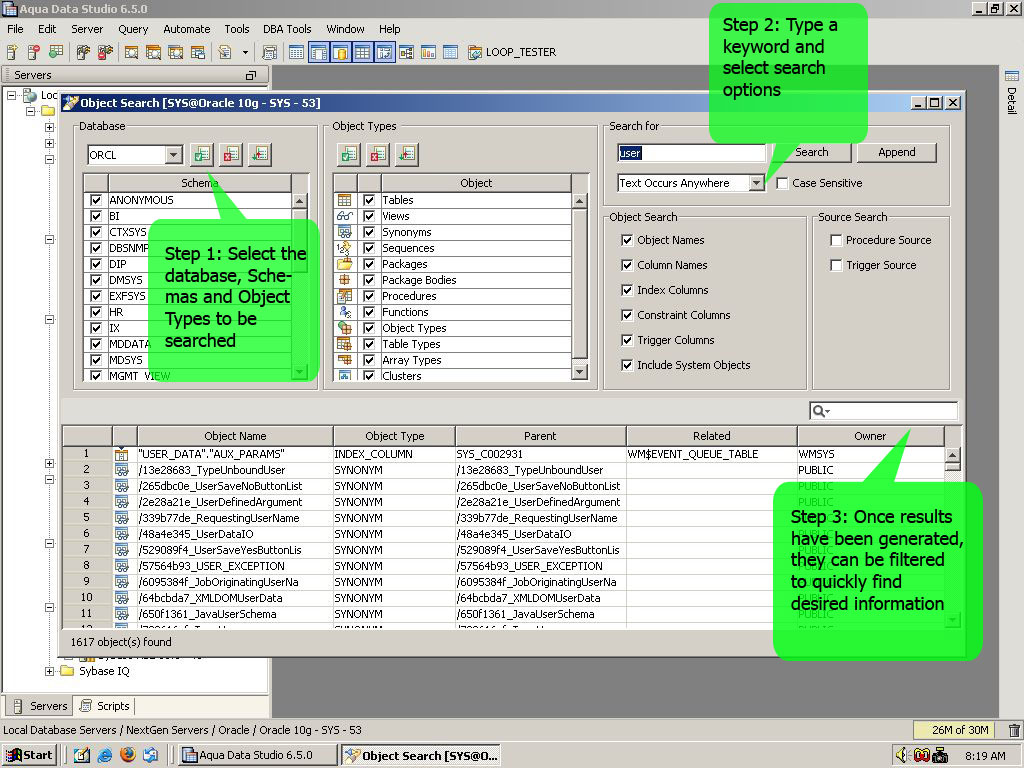
Task: Open the File menu
Action: (15, 29)
